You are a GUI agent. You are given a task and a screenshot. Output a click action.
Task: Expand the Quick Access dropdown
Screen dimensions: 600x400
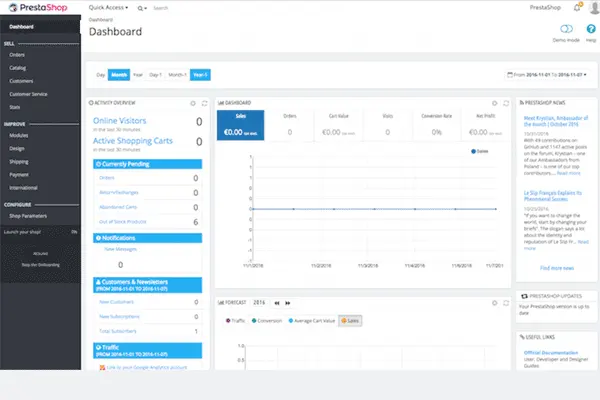pos(107,7)
